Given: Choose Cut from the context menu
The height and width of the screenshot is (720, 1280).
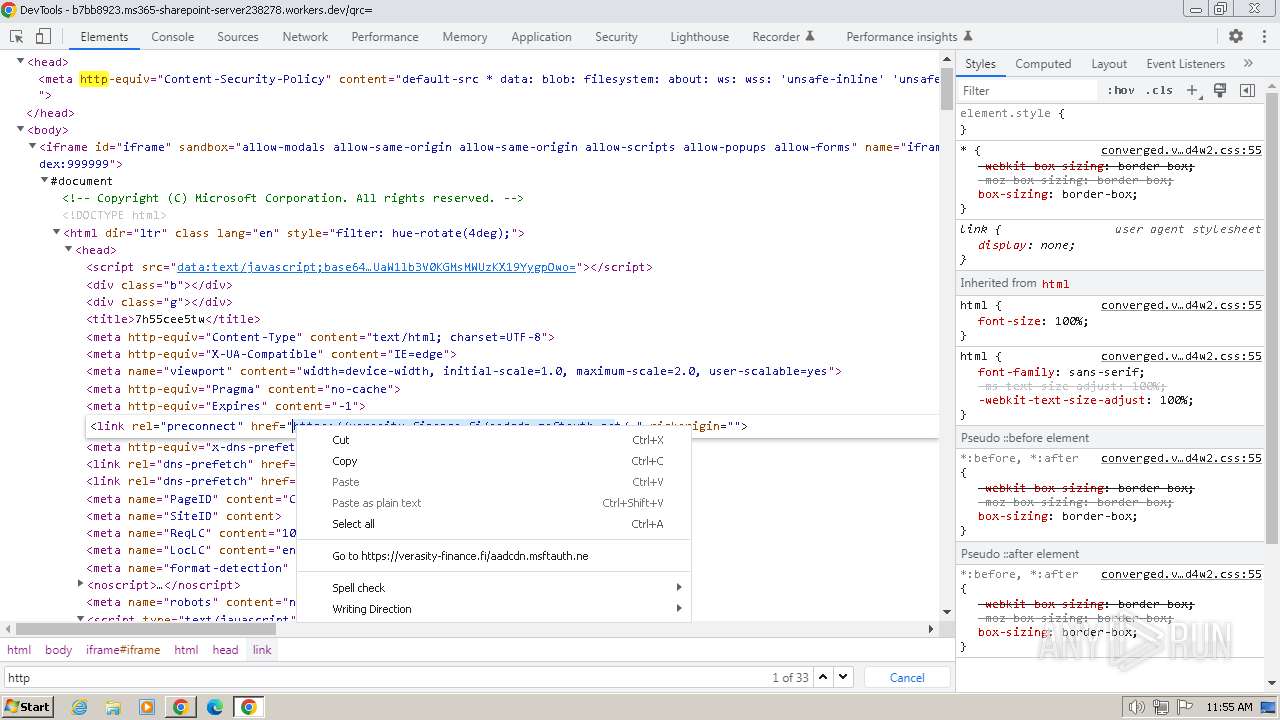Looking at the screenshot, I should tap(493, 440).
